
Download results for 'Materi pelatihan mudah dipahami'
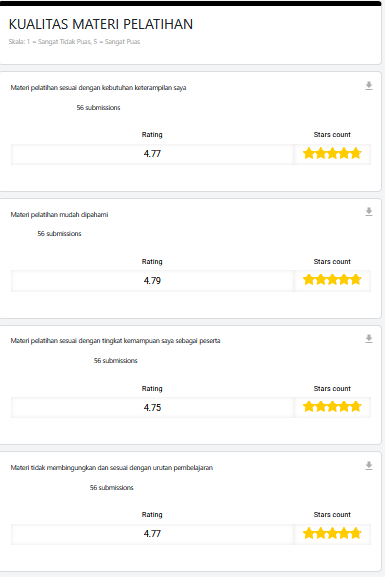click(x=369, y=212)
